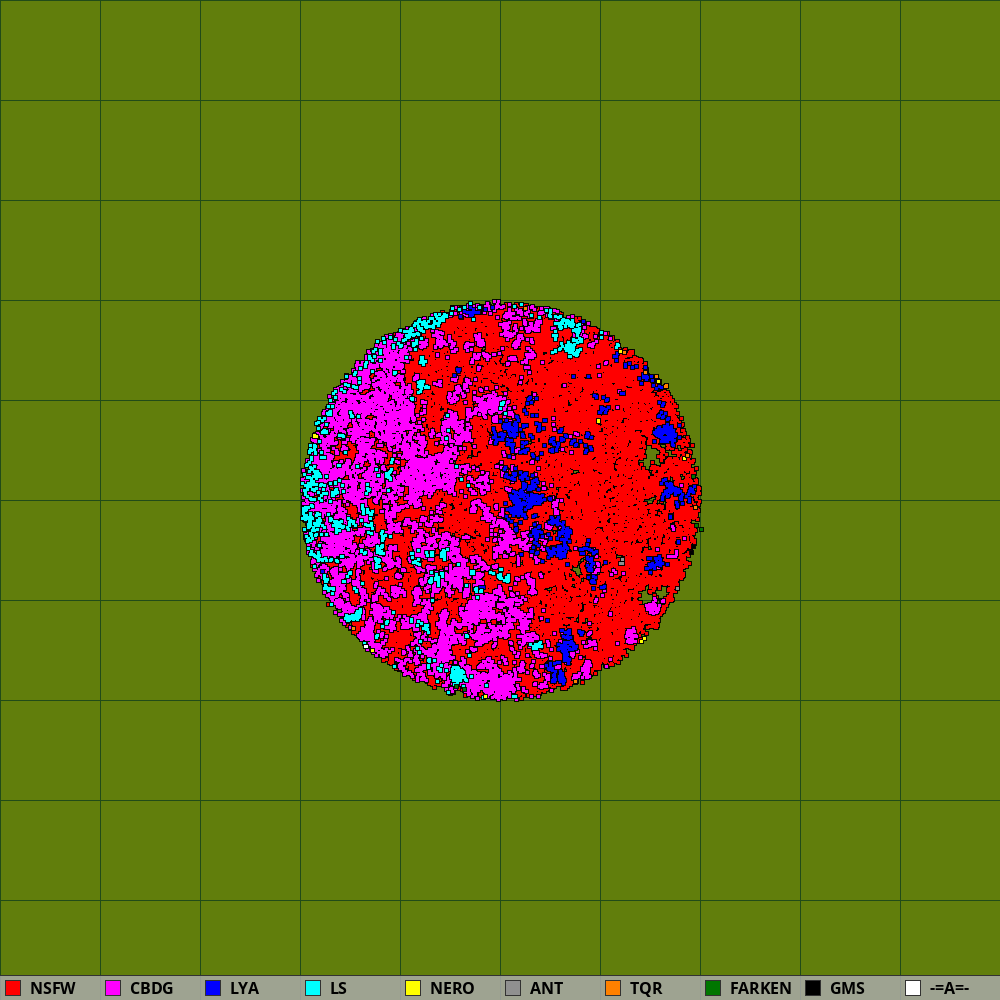
Task: Click the magenta CBDG legend swatch
Action: tap(113, 988)
